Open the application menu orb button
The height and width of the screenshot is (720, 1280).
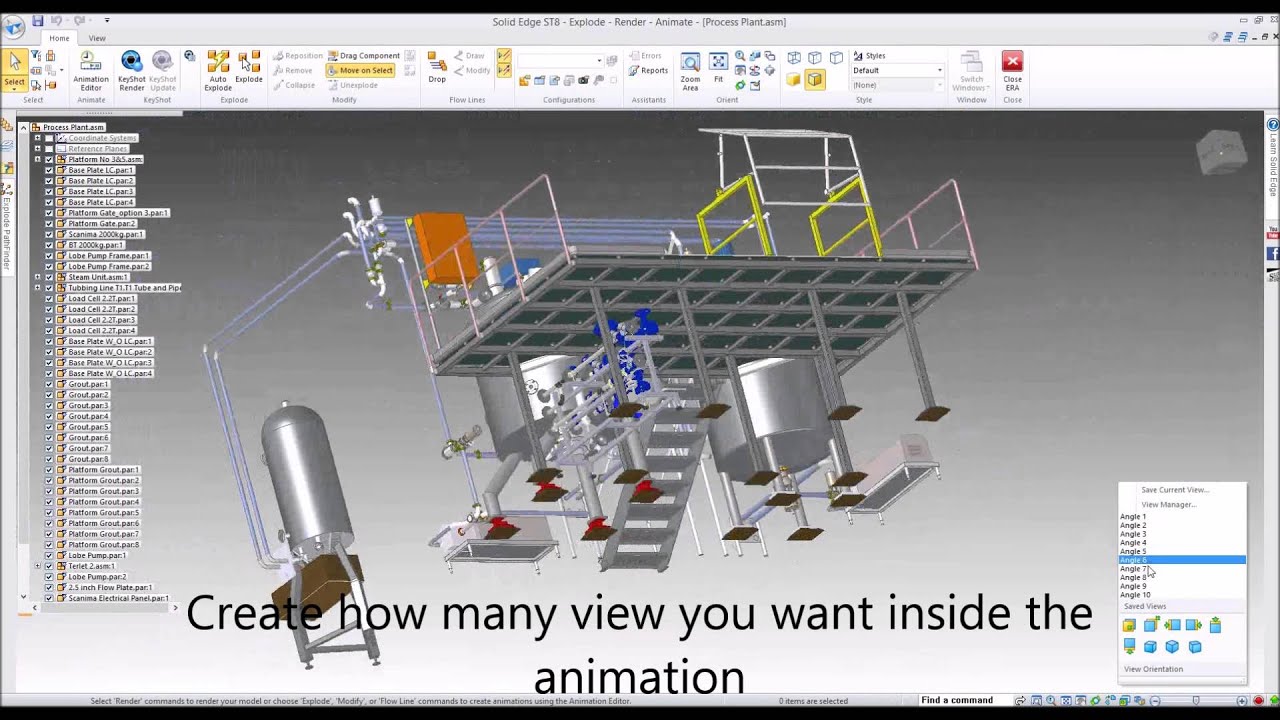point(14,27)
